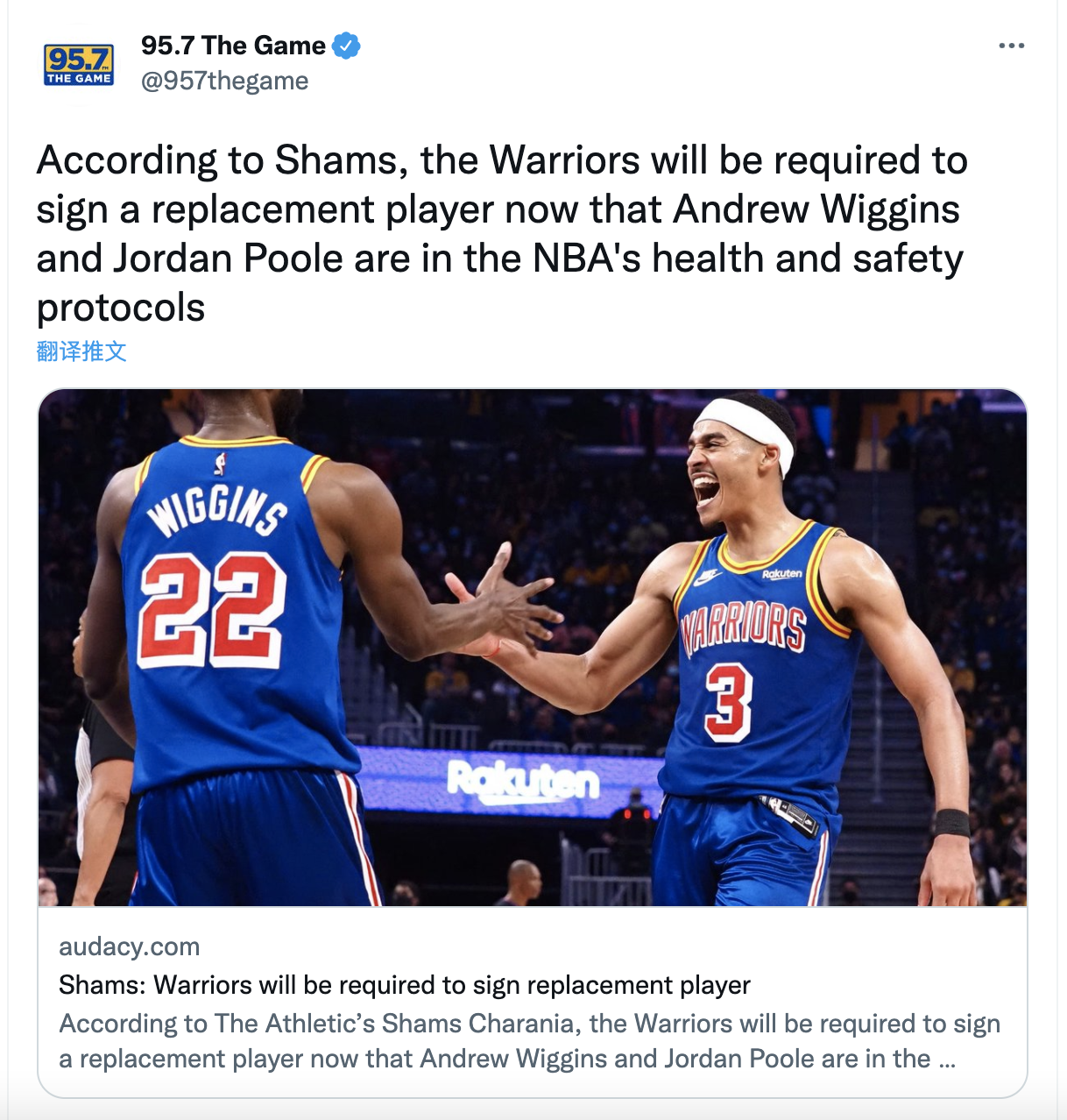Open the three-dot more options menu
This screenshot has height=1120, width=1067.
point(1011,46)
